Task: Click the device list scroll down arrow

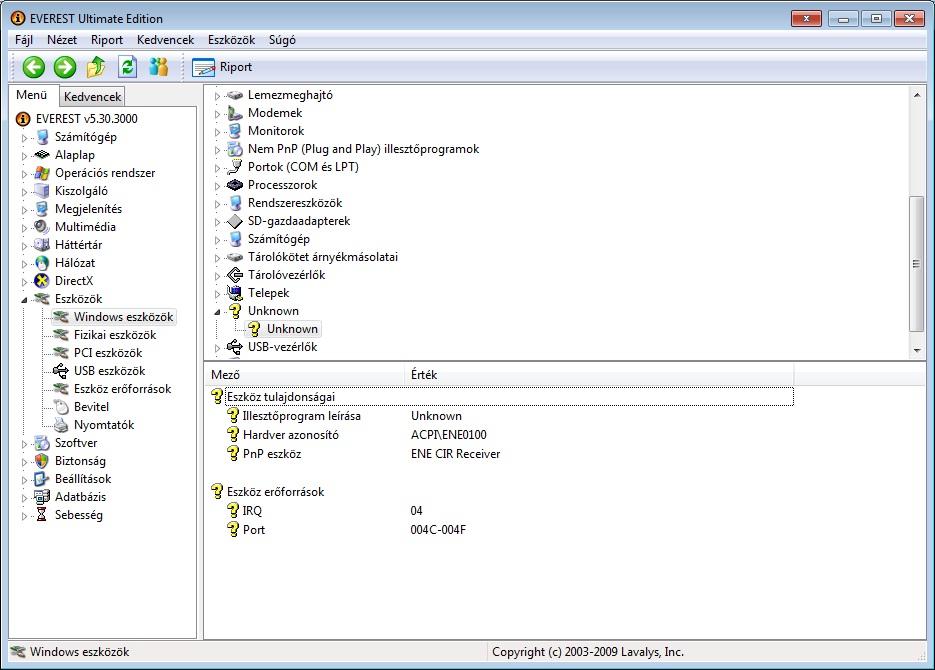Action: point(917,351)
